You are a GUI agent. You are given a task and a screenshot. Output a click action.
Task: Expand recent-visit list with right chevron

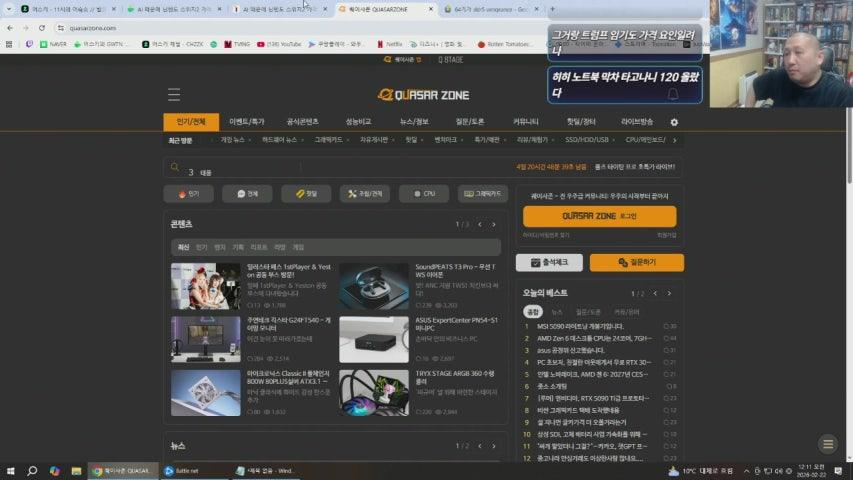[x=675, y=140]
